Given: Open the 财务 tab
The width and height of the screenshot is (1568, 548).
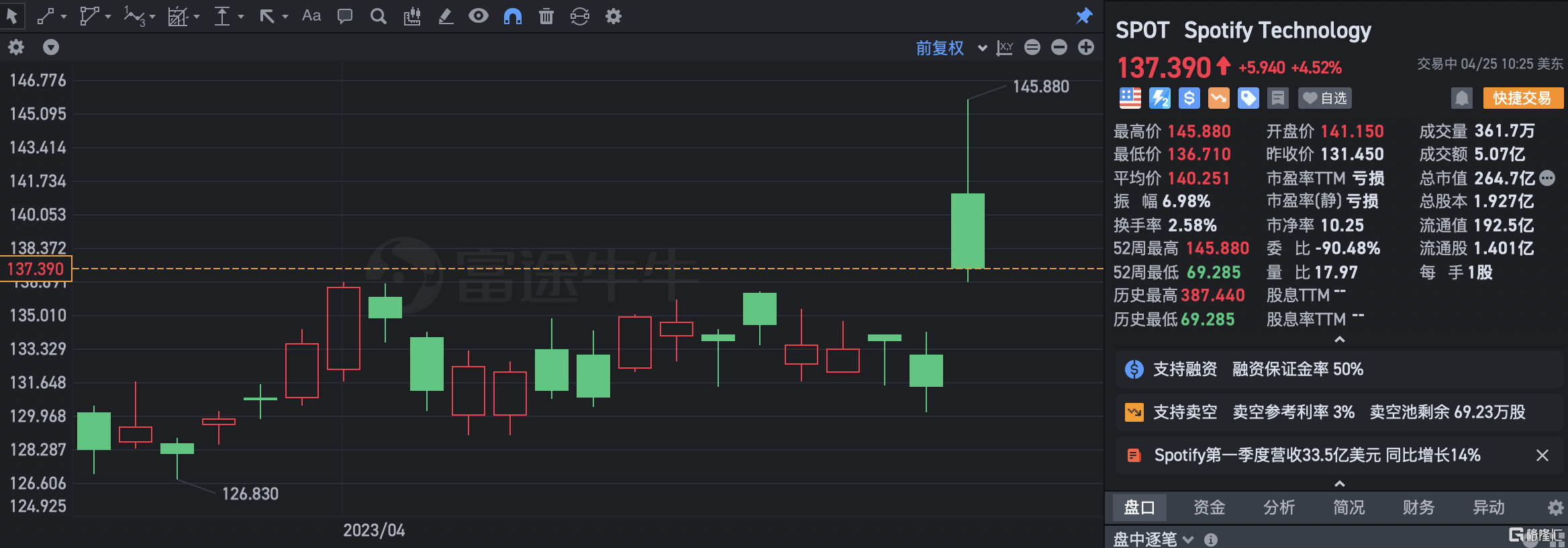Looking at the screenshot, I should (1418, 508).
